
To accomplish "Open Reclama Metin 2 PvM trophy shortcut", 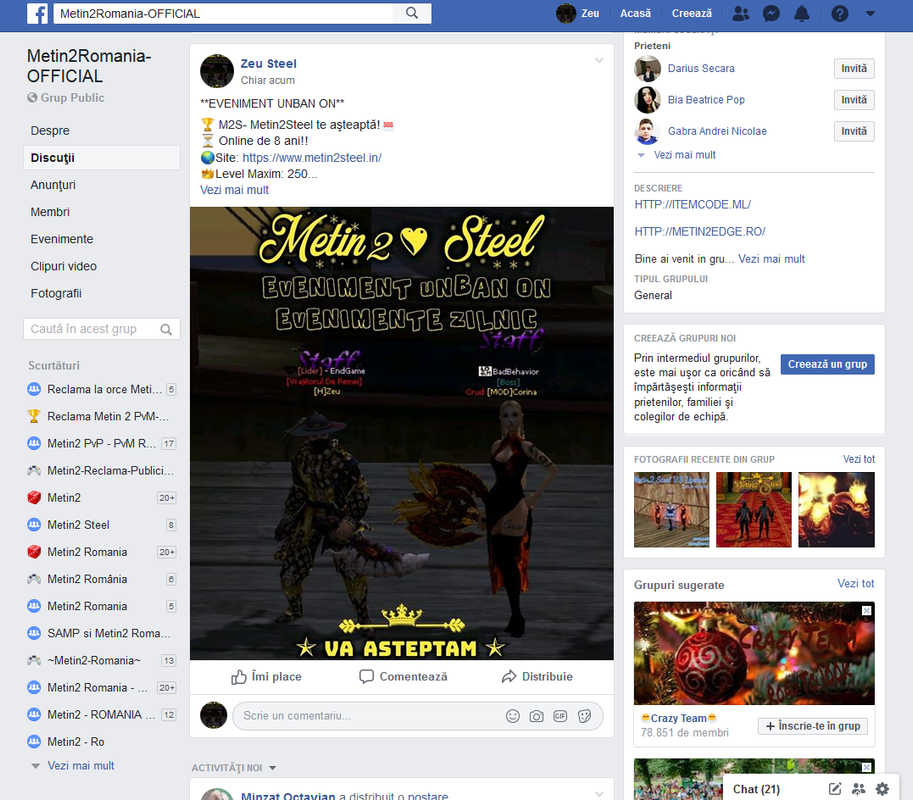I will coord(34,416).
